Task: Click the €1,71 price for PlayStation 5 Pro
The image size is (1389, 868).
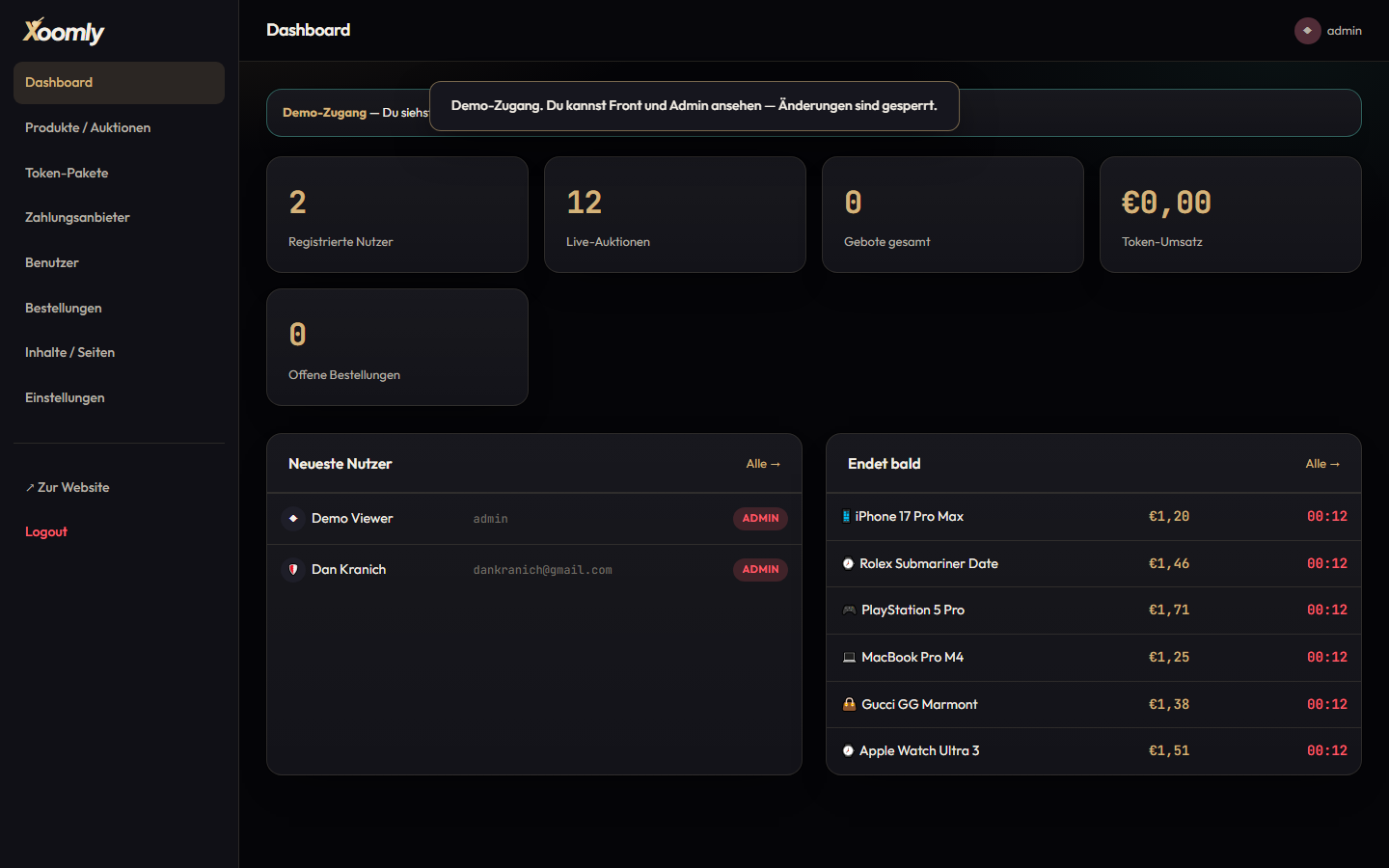Action: (1169, 610)
